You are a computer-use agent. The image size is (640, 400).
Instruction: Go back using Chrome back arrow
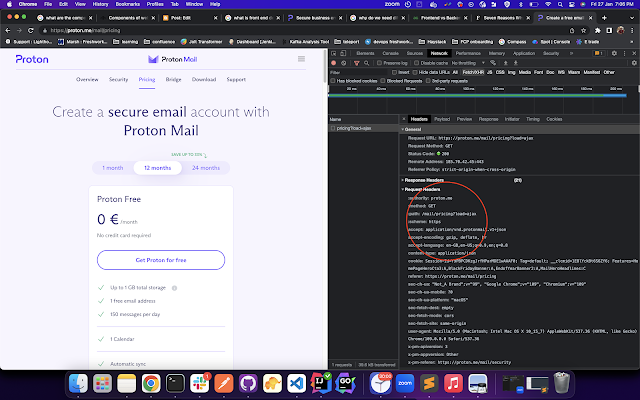7,30
